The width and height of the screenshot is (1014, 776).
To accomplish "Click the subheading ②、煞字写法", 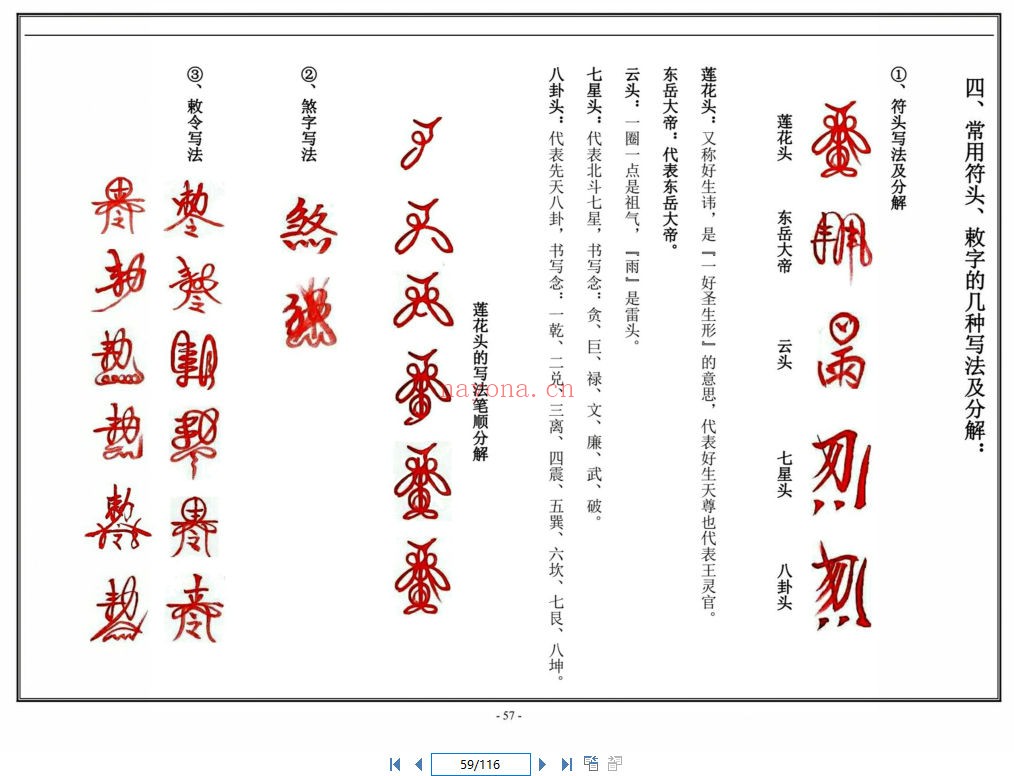I will pyautogui.click(x=308, y=114).
